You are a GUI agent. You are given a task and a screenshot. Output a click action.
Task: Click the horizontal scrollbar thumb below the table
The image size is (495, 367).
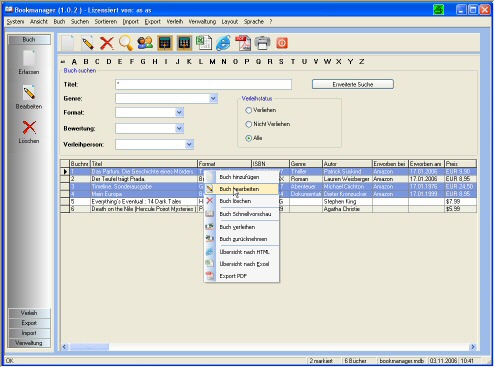pos(89,347)
